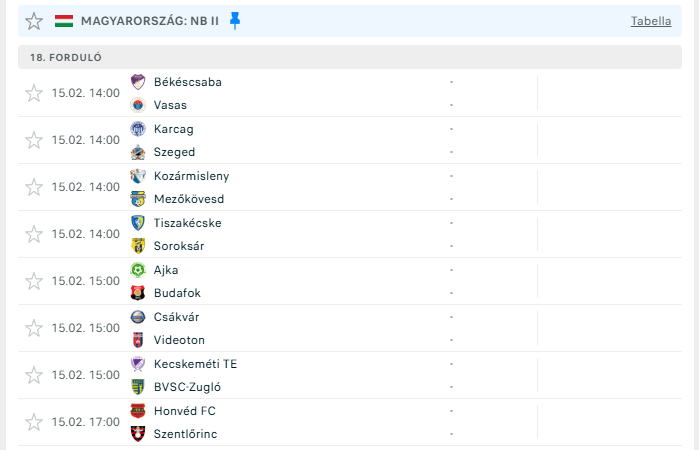Viewport: 699px width, 450px height.
Task: Click the Szentlőrinc team crest
Action: 138,434
